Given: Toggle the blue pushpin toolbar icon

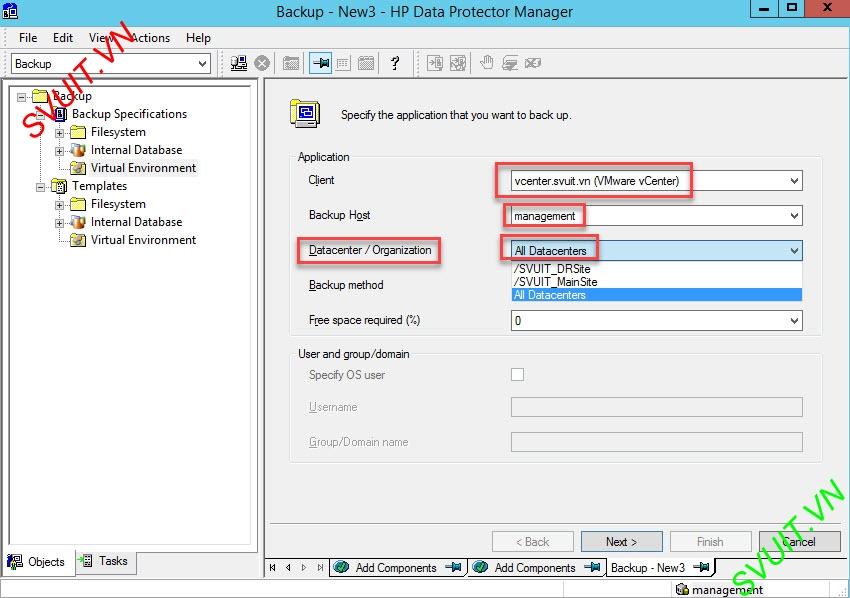Looking at the screenshot, I should (320, 63).
